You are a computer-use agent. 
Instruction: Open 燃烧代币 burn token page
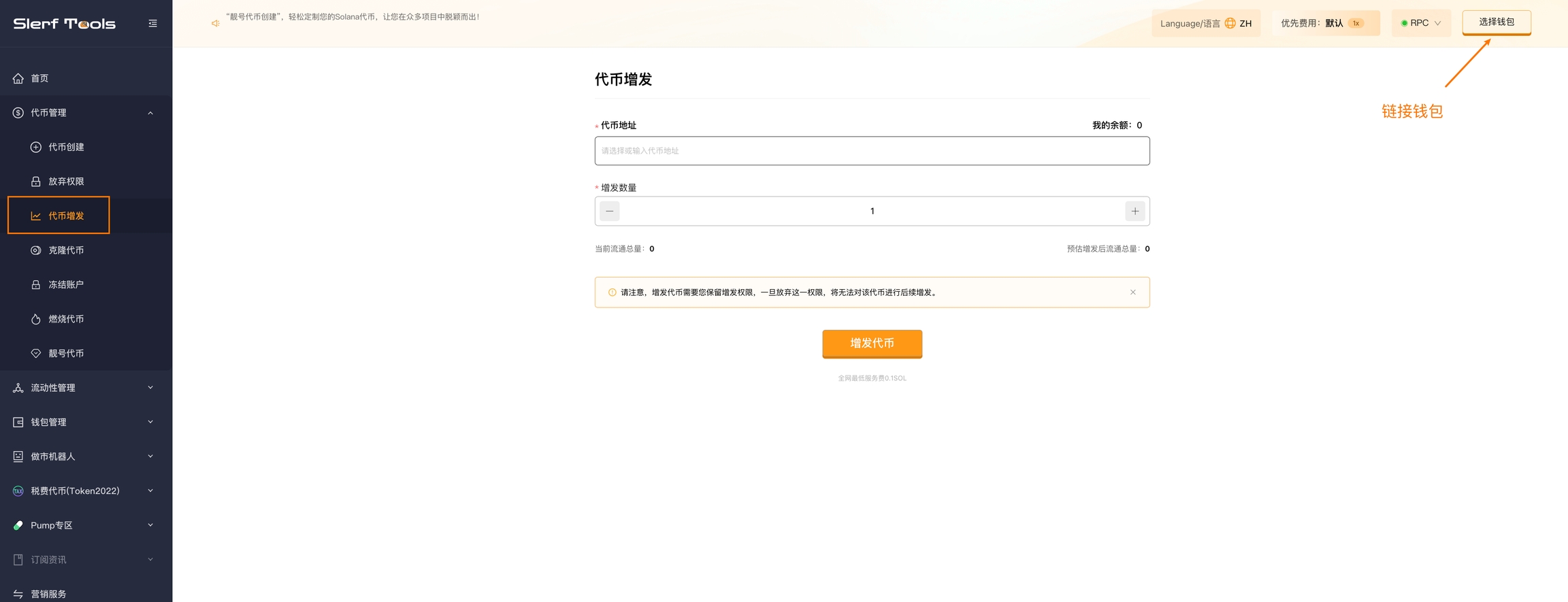point(66,319)
